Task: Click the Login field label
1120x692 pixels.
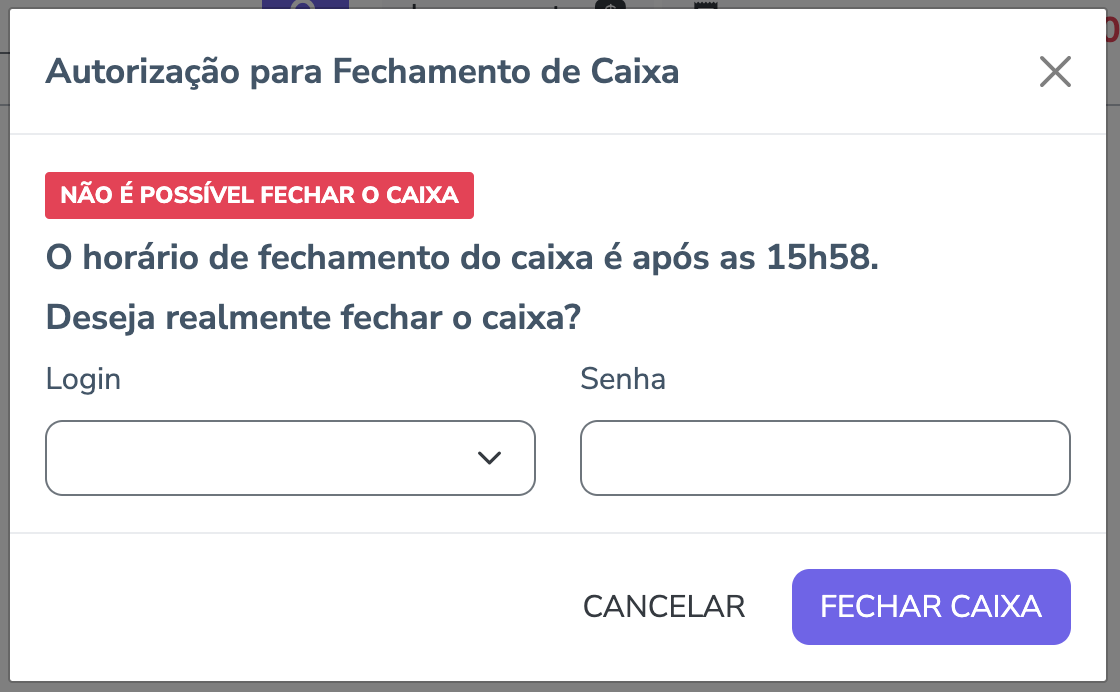Action: pos(83,379)
